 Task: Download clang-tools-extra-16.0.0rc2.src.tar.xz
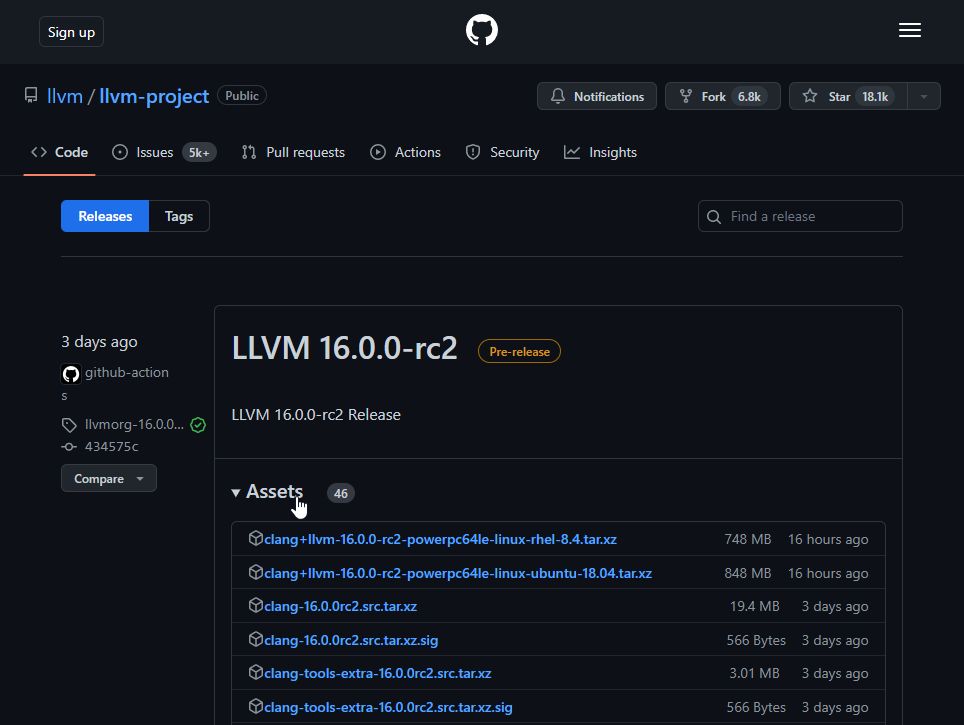pos(378,673)
